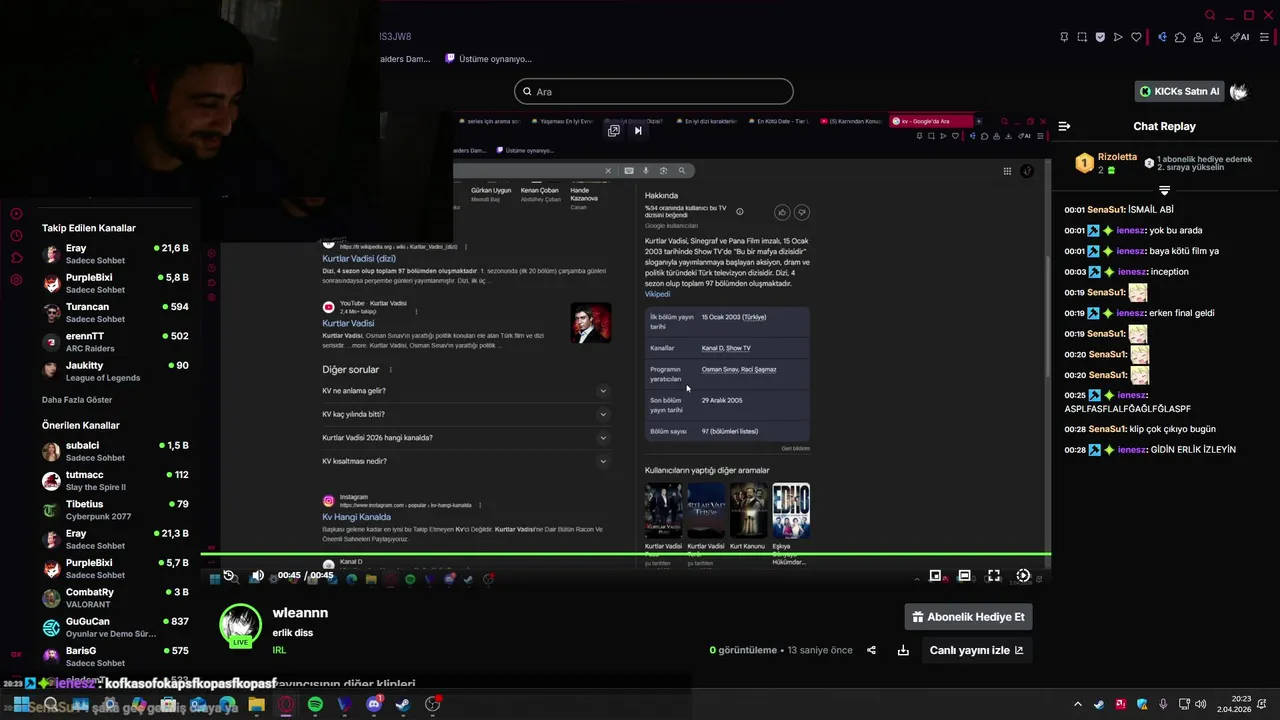The width and height of the screenshot is (1280, 720).
Task: Open Spotify from the Windows taskbar
Action: pos(315,704)
